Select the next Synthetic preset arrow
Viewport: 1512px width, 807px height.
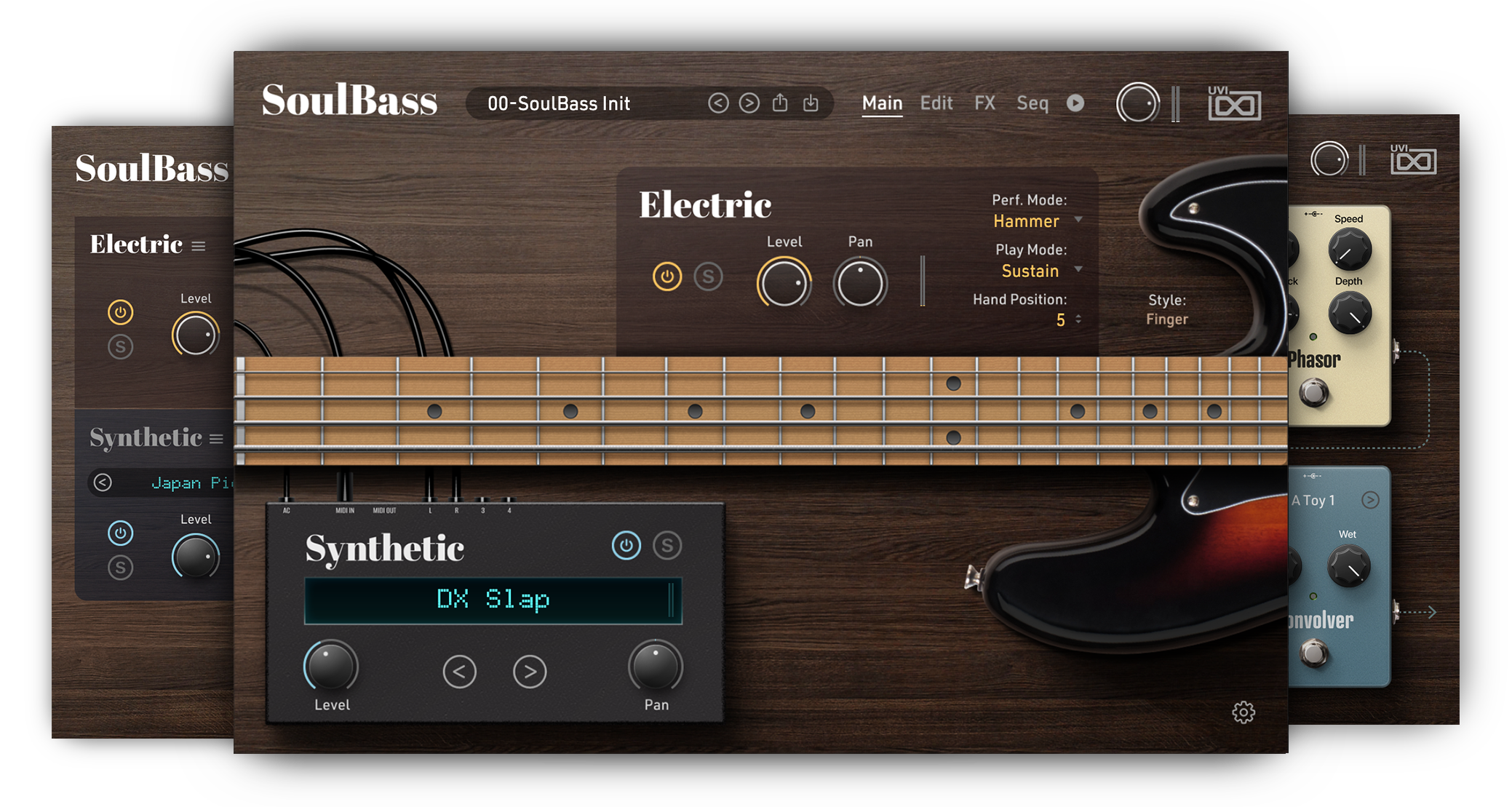(x=530, y=672)
